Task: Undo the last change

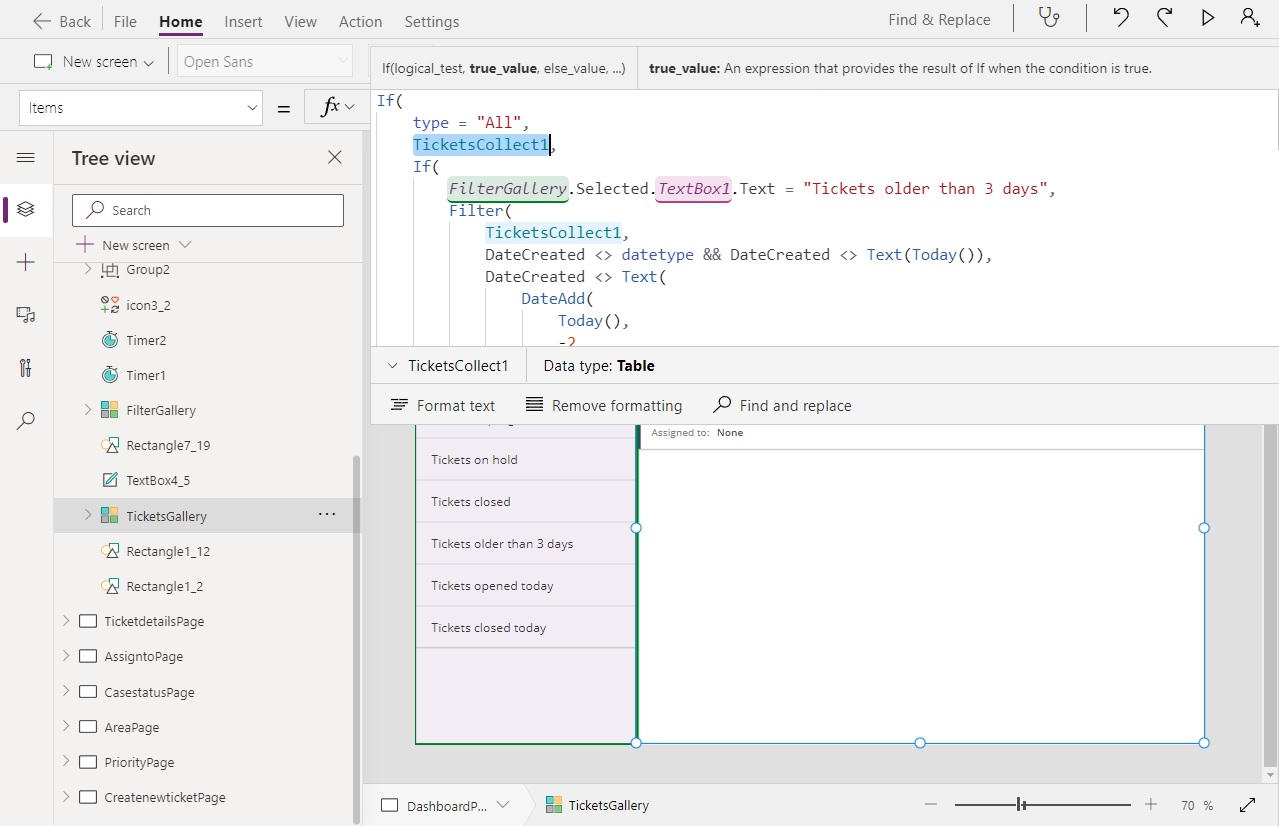Action: [x=1120, y=18]
